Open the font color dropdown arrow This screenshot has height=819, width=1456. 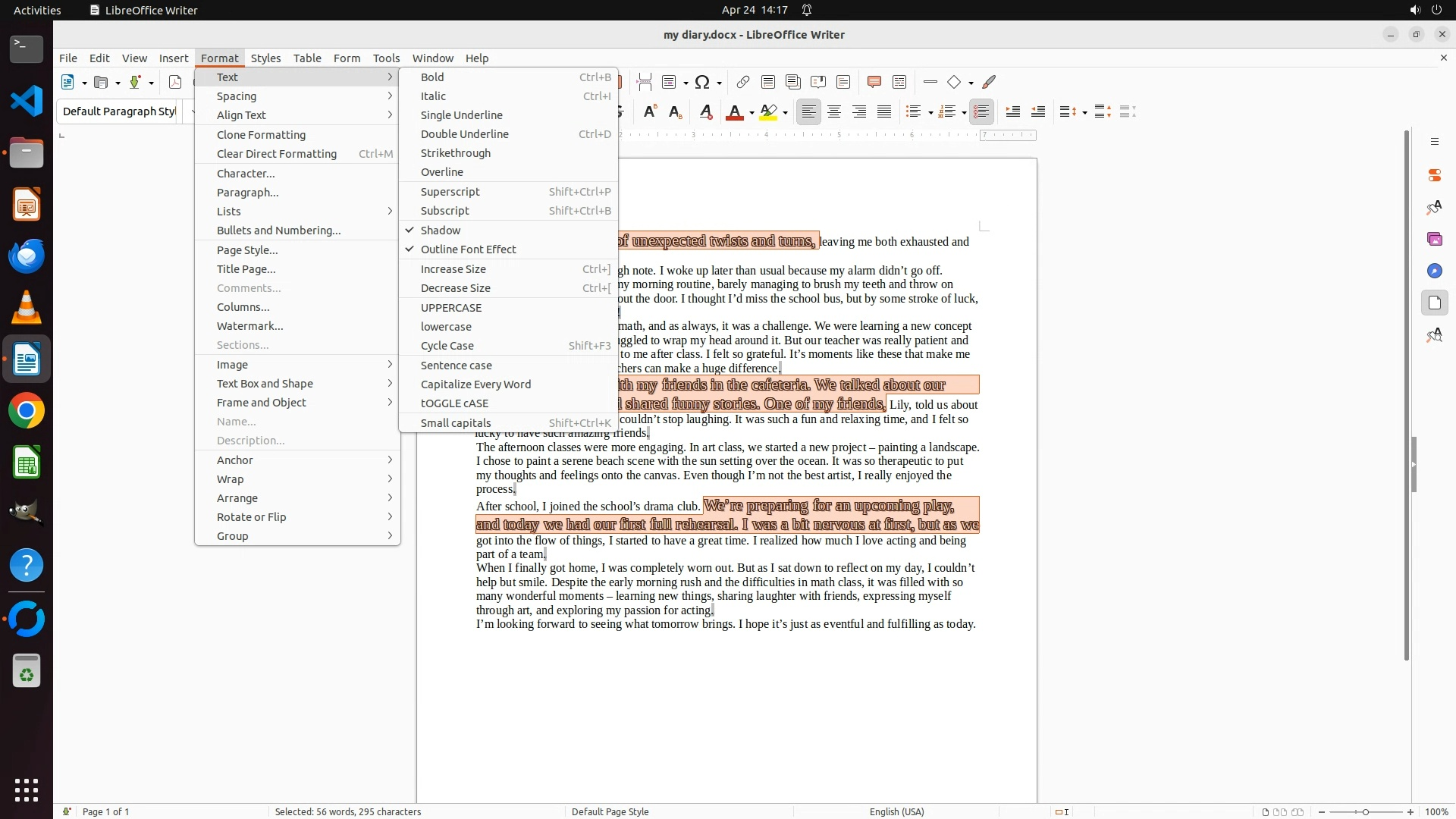752,113
